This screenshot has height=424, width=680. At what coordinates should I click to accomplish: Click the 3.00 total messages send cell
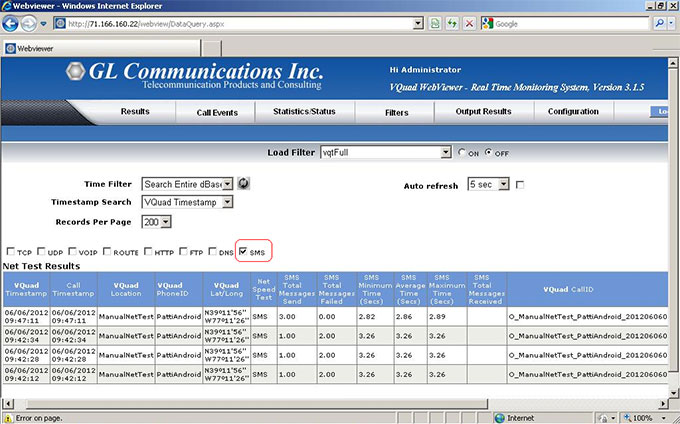click(297, 317)
